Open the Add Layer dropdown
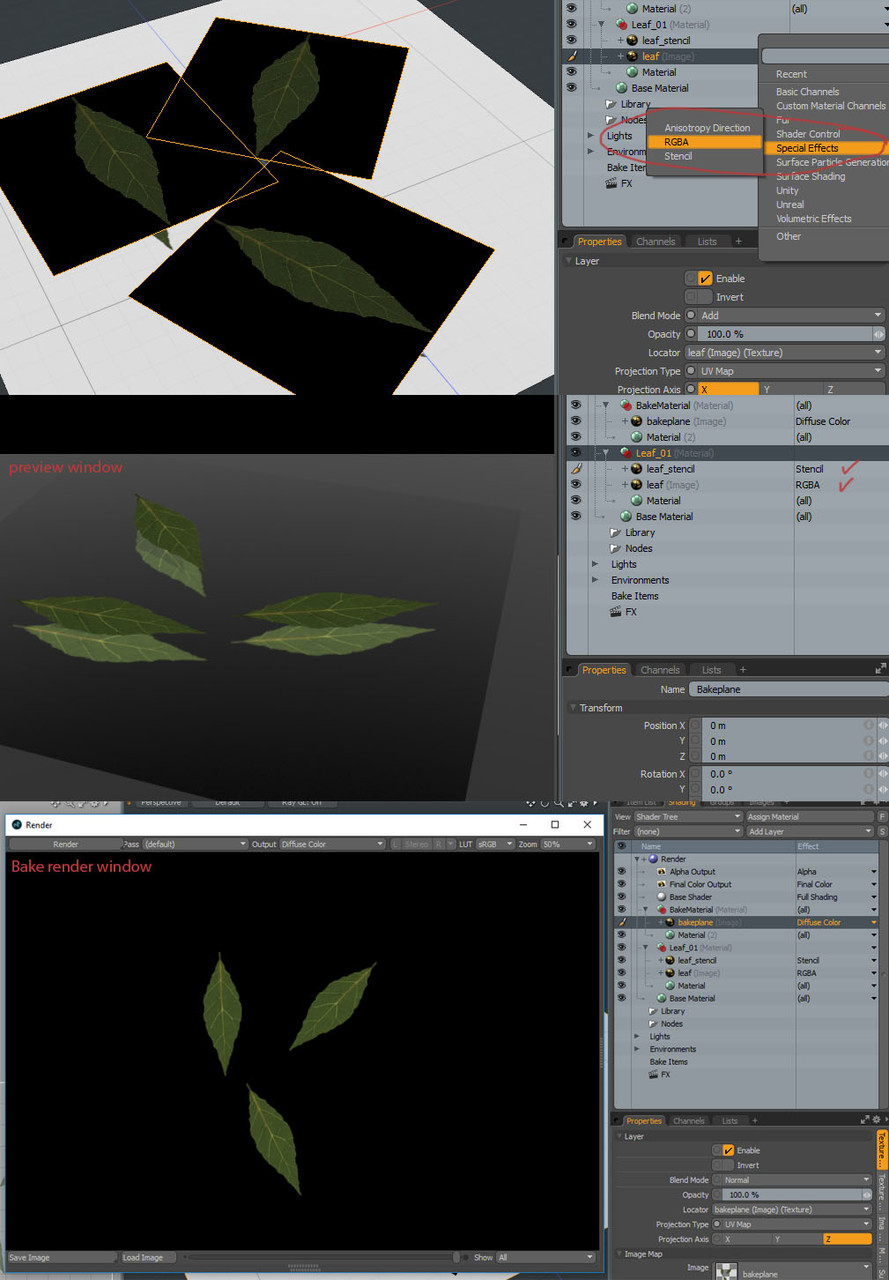889x1280 pixels. (810, 831)
